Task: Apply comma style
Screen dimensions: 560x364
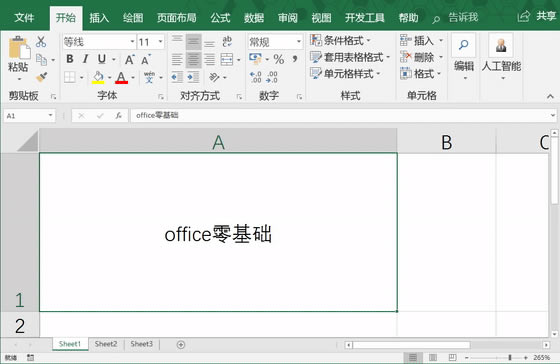Action: point(295,59)
